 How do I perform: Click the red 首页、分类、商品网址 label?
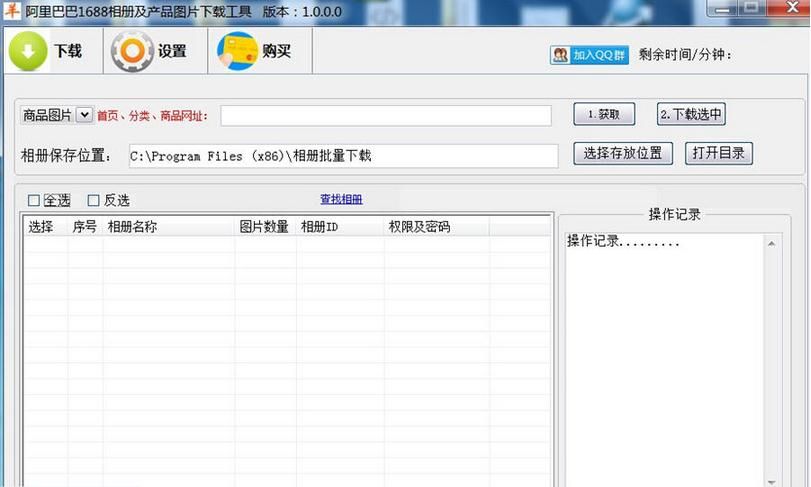153,116
